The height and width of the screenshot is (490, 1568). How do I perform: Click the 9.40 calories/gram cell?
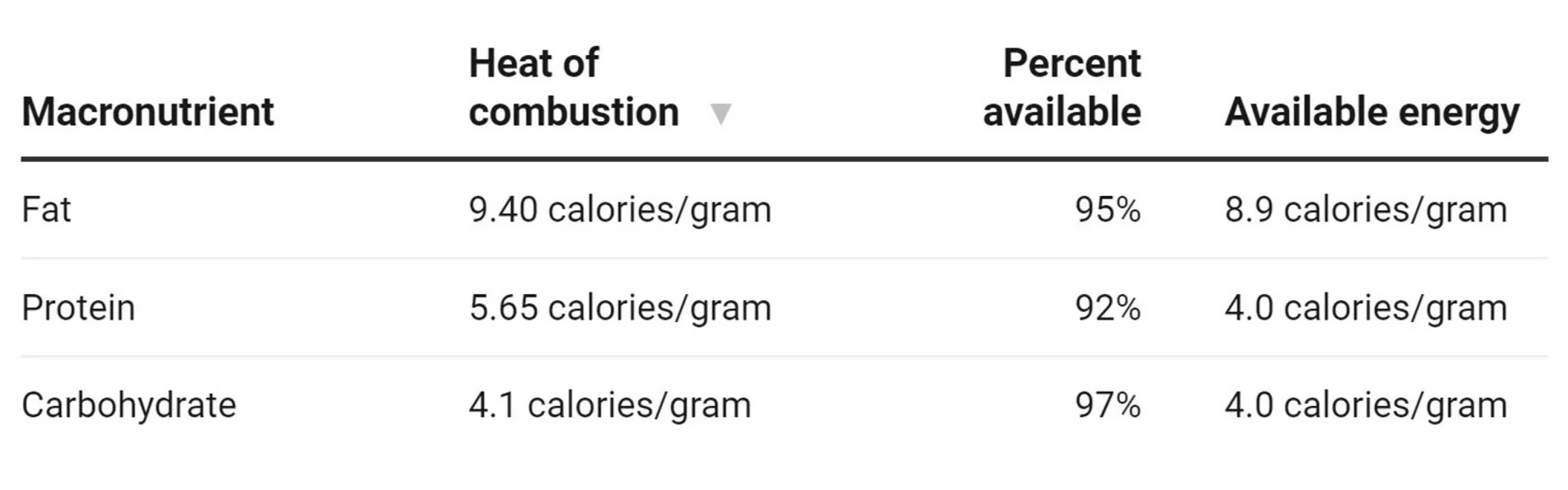point(620,209)
